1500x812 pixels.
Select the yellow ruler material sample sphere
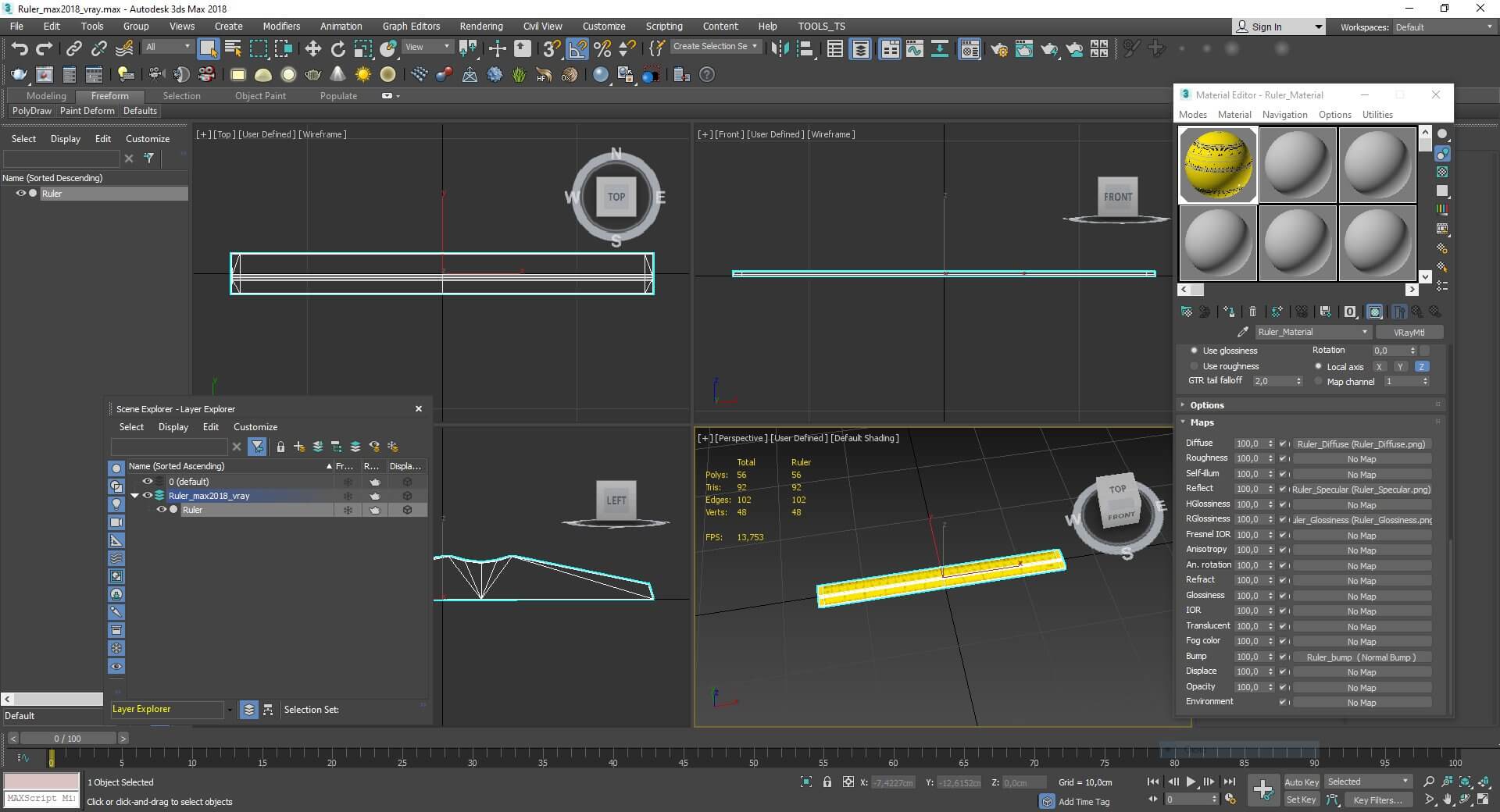(x=1217, y=166)
